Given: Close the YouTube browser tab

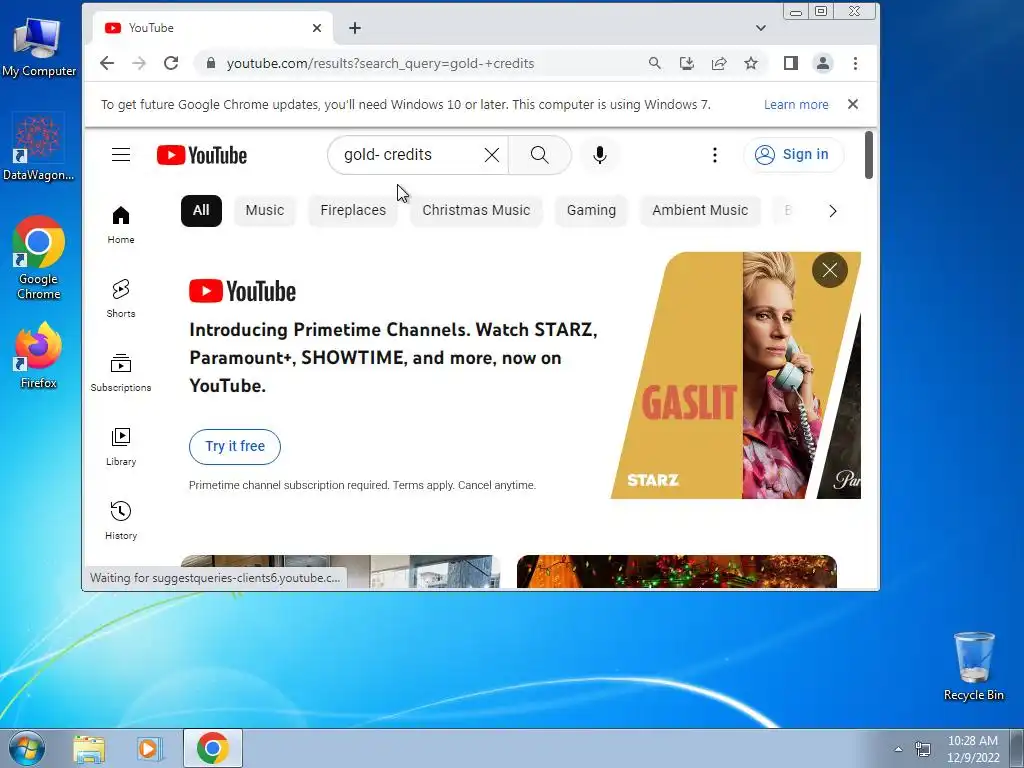Looking at the screenshot, I should pos(317,28).
